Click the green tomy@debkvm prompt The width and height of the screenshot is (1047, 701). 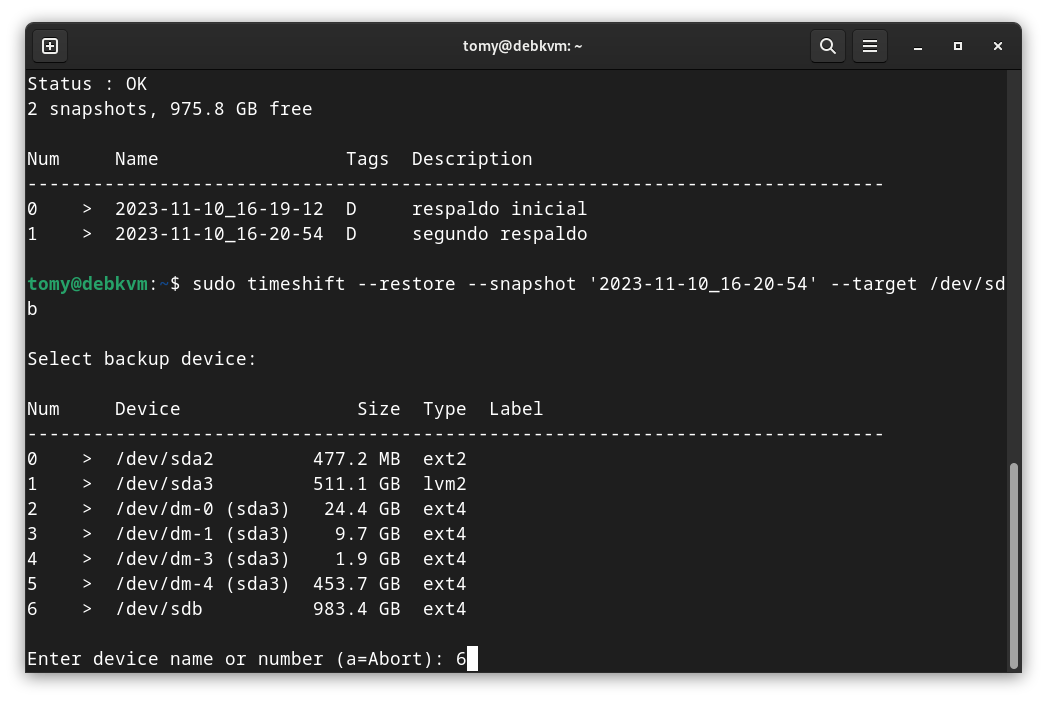coord(87,284)
